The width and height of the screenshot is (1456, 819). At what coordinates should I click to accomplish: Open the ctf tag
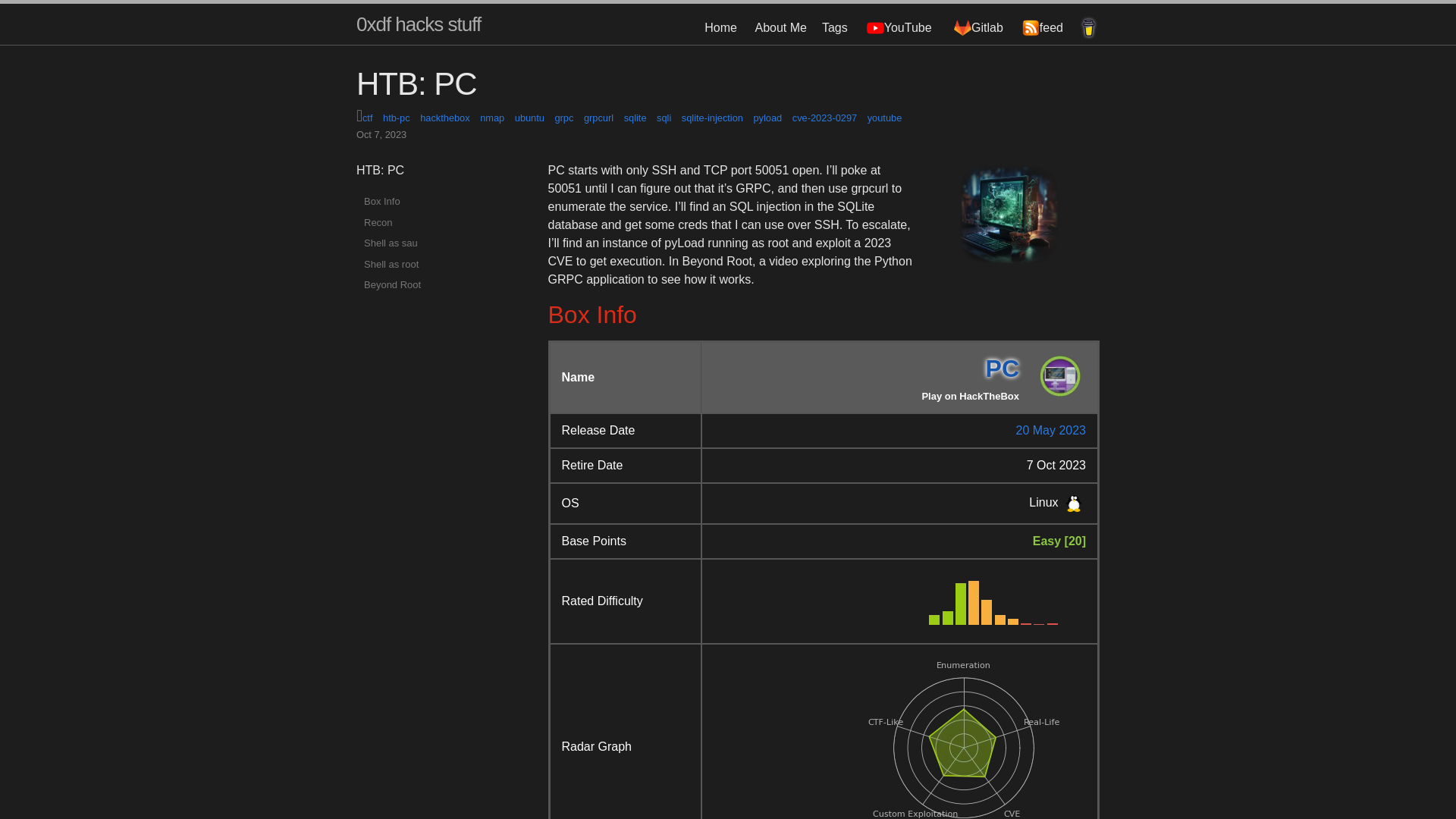pos(368,118)
